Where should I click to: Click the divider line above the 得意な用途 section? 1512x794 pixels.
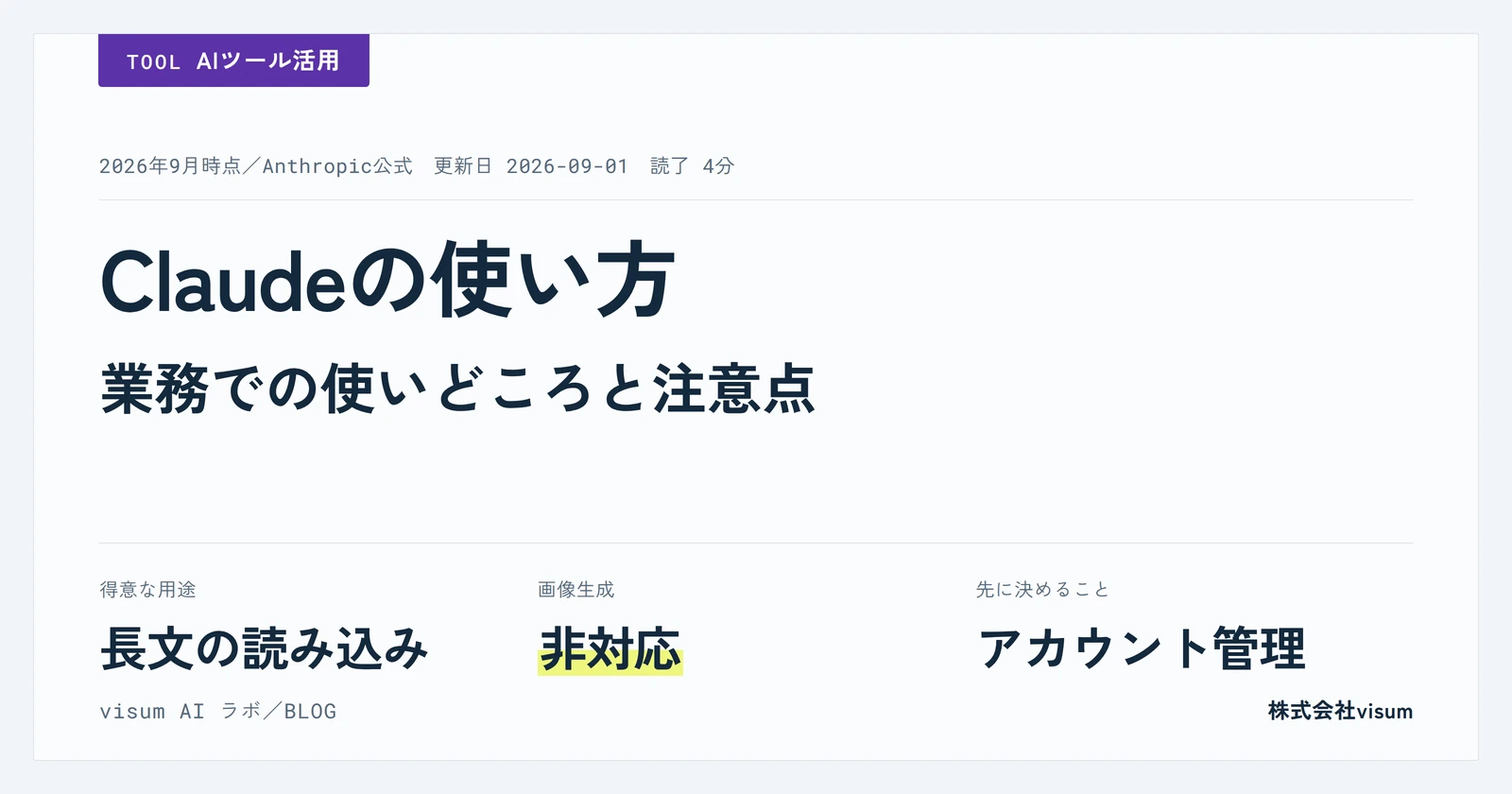[756, 543]
